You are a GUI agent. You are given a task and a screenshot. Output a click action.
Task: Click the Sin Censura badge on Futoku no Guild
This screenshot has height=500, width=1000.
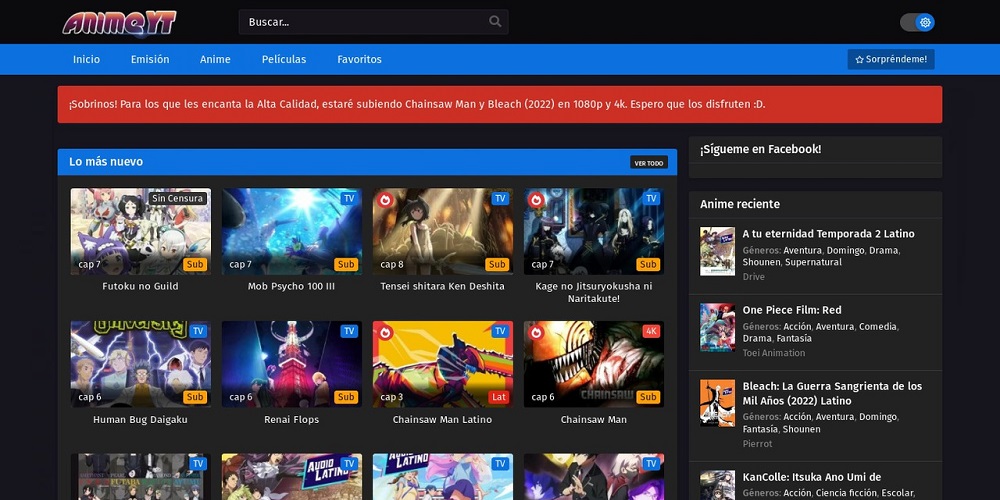coord(177,198)
